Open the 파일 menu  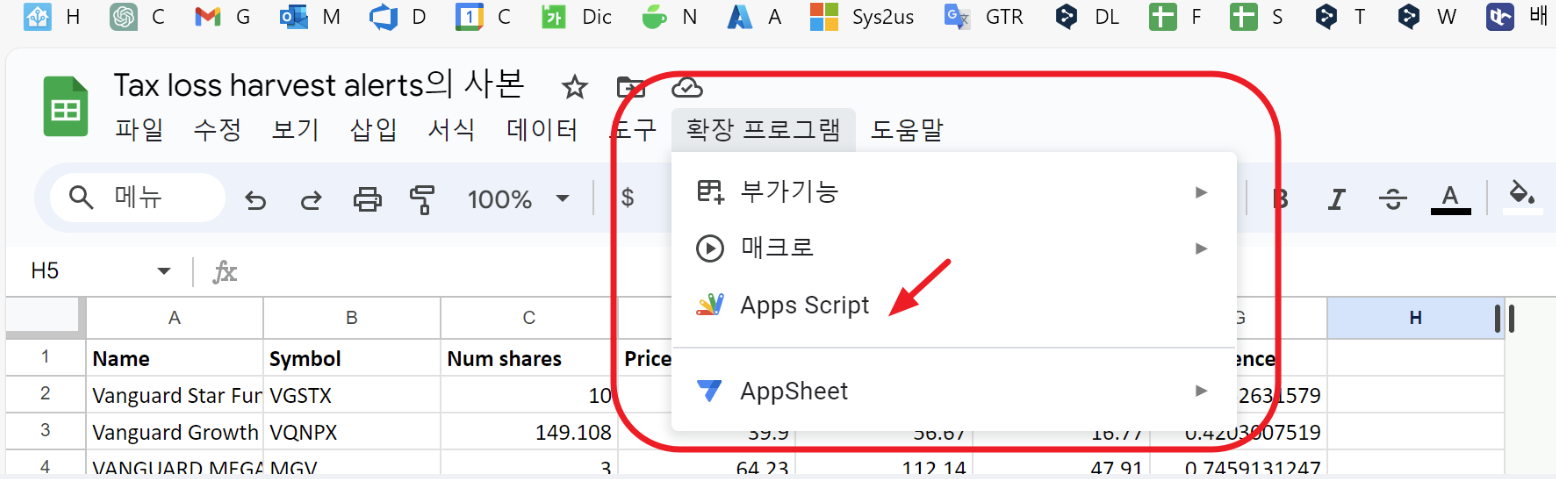pyautogui.click(x=139, y=130)
